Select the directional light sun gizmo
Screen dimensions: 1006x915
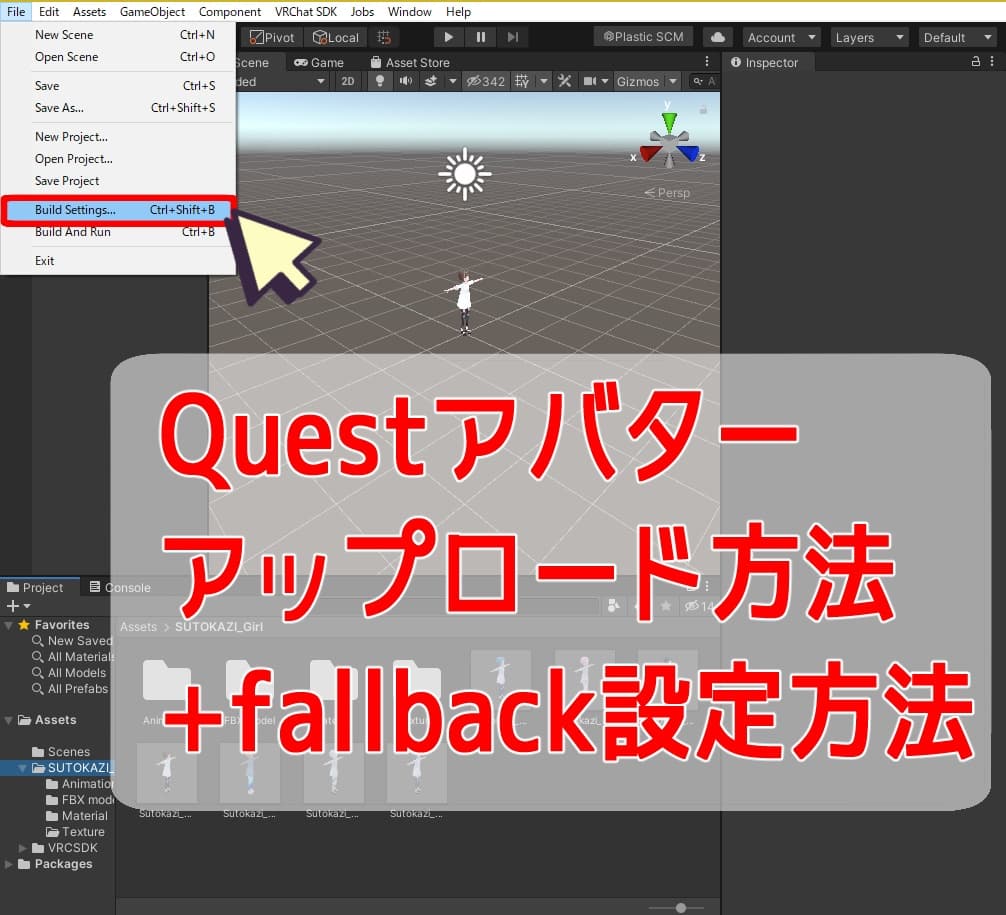click(x=465, y=174)
